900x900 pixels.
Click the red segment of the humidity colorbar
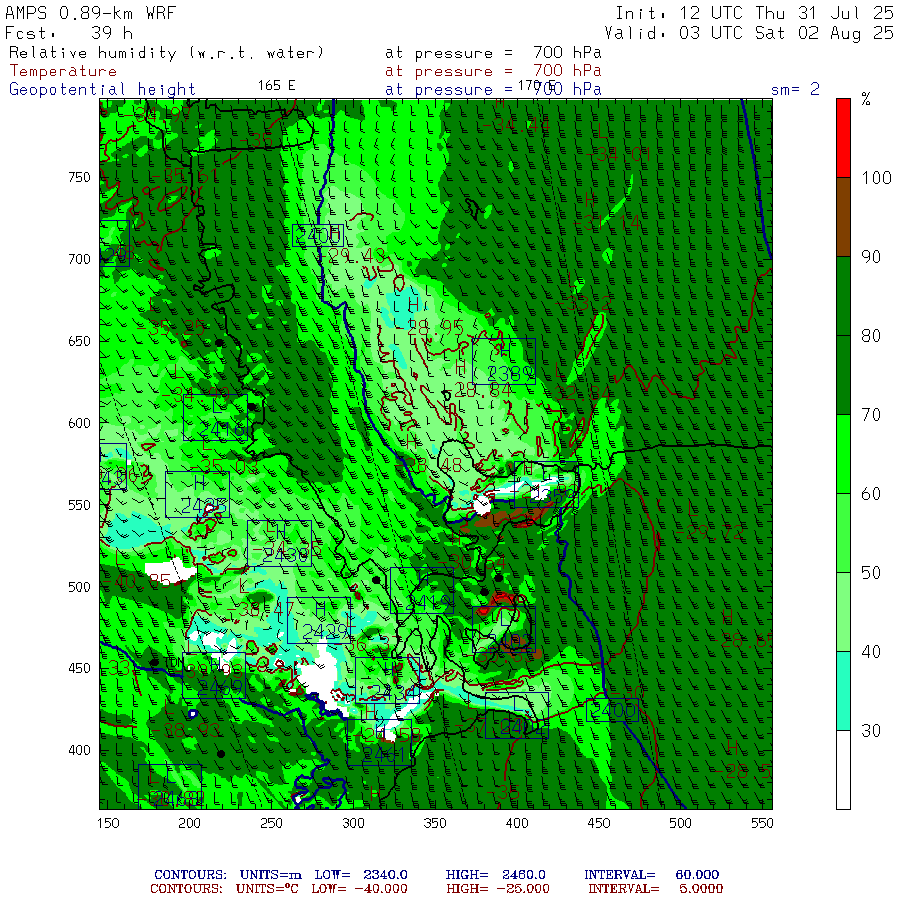[x=843, y=138]
